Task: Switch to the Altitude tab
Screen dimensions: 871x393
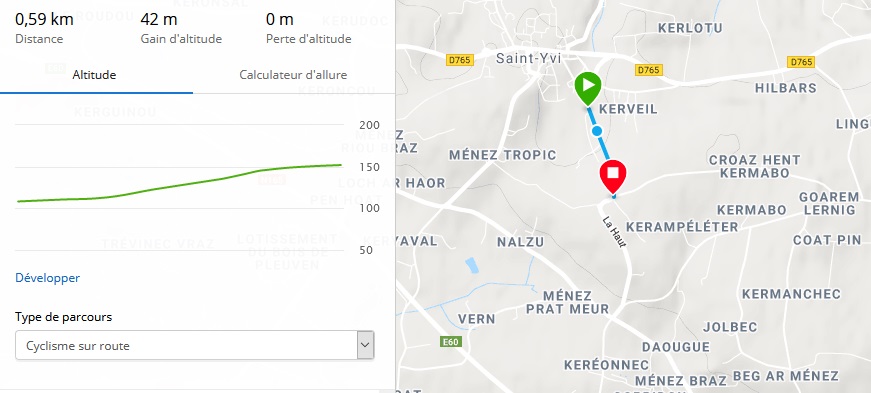Action: (94, 75)
